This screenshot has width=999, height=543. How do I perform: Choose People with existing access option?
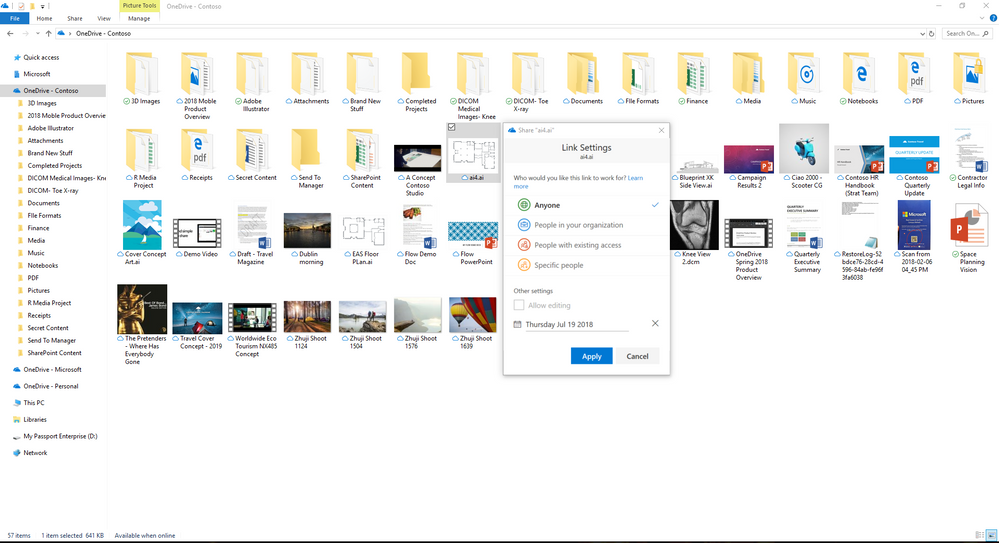(586, 245)
